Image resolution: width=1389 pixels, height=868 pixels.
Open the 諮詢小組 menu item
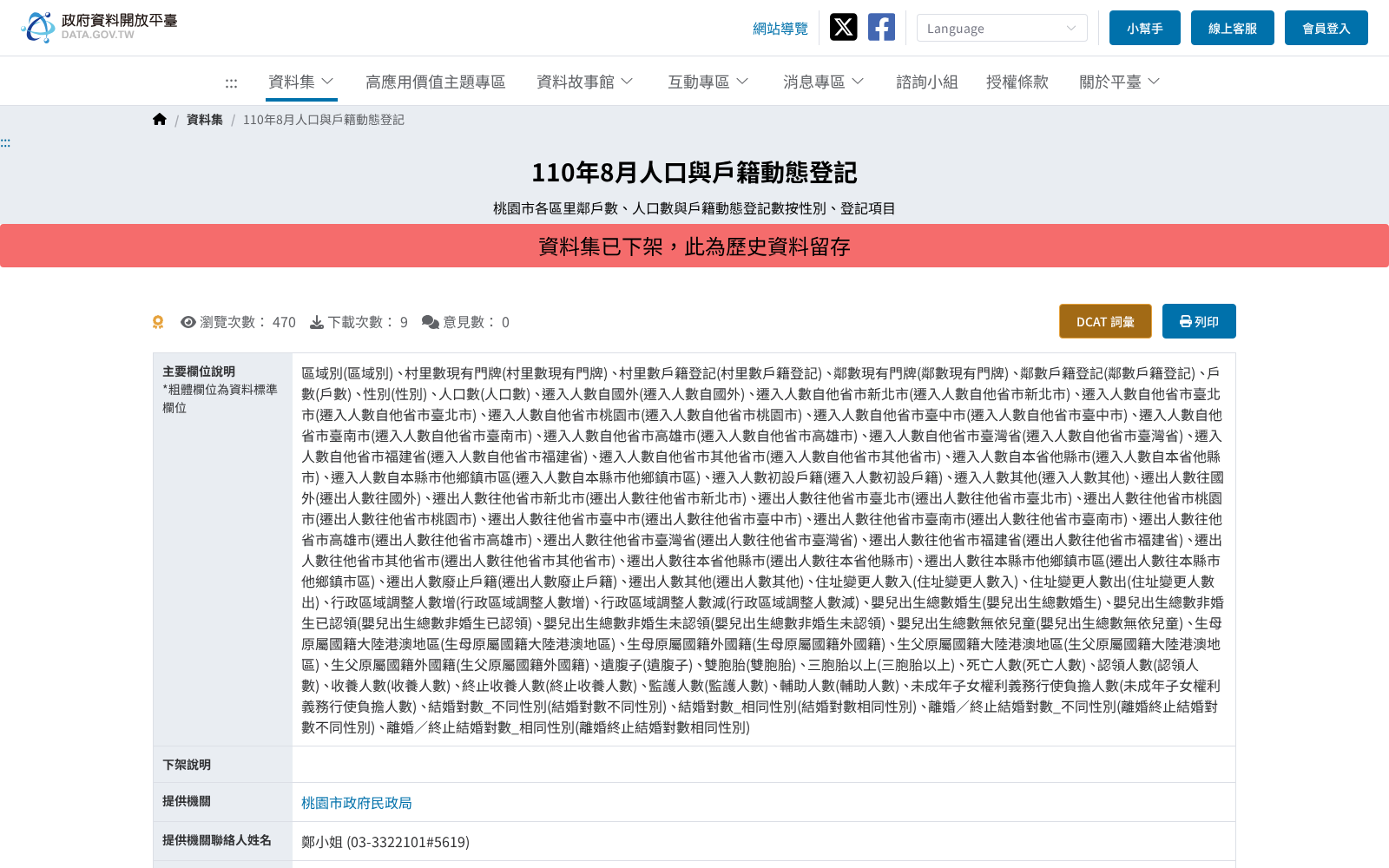click(x=926, y=82)
